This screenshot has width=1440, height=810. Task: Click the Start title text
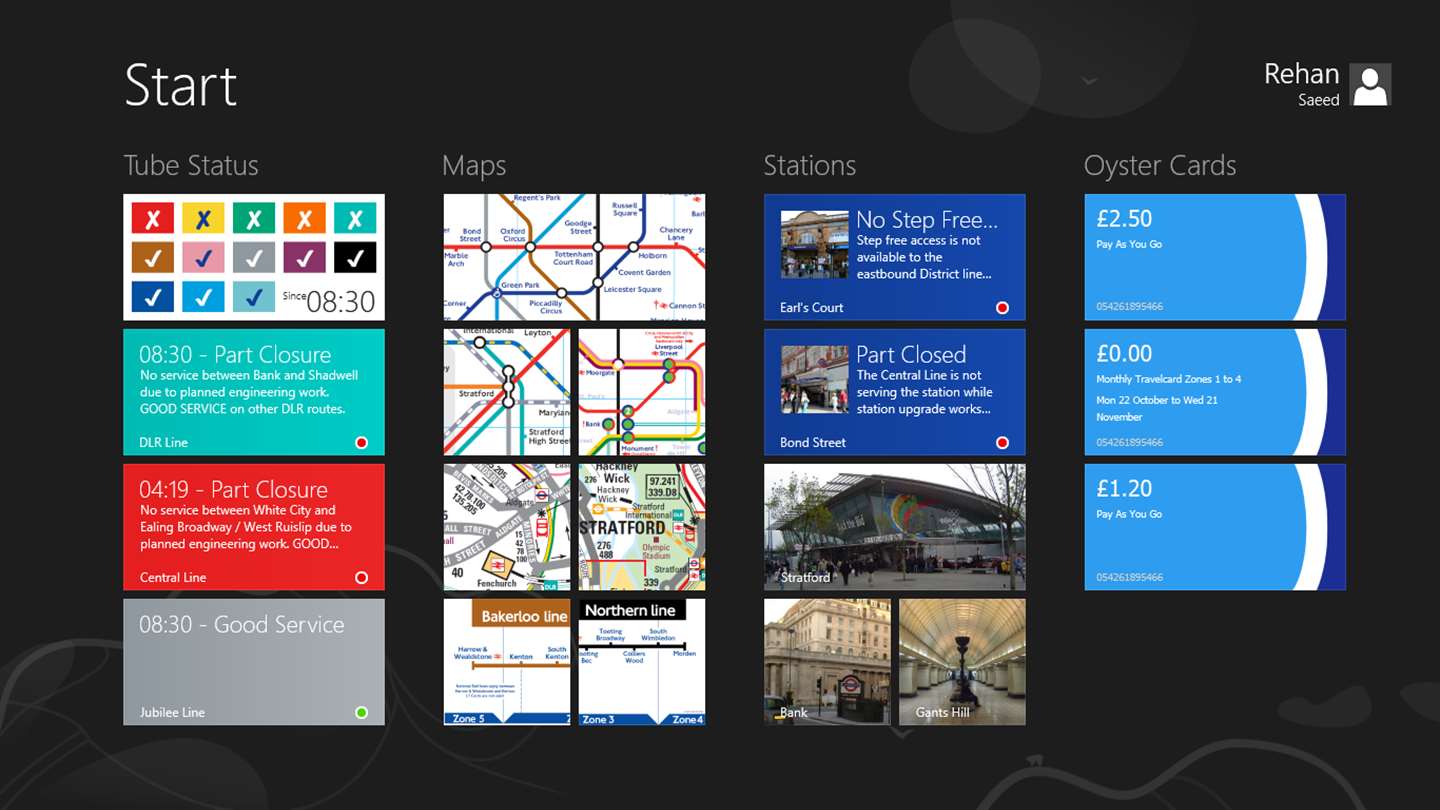tap(181, 85)
